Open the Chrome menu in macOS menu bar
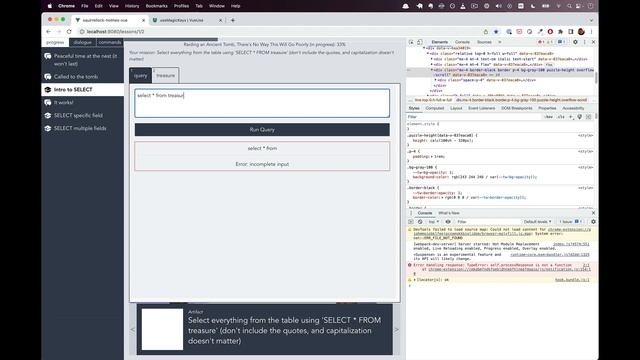 [x=66, y=6]
